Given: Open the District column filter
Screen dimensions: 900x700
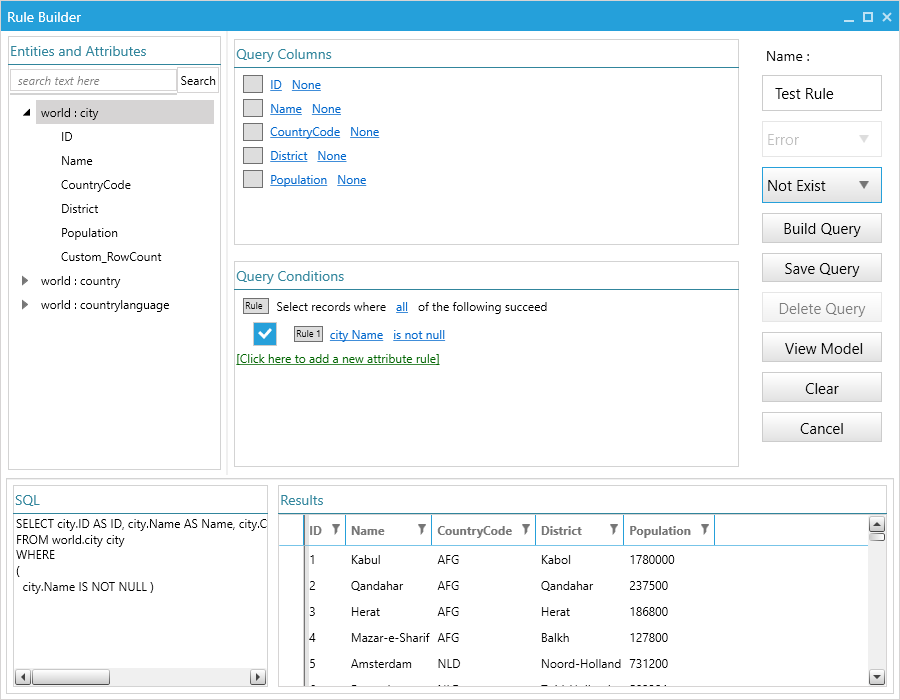Looking at the screenshot, I should point(614,529).
